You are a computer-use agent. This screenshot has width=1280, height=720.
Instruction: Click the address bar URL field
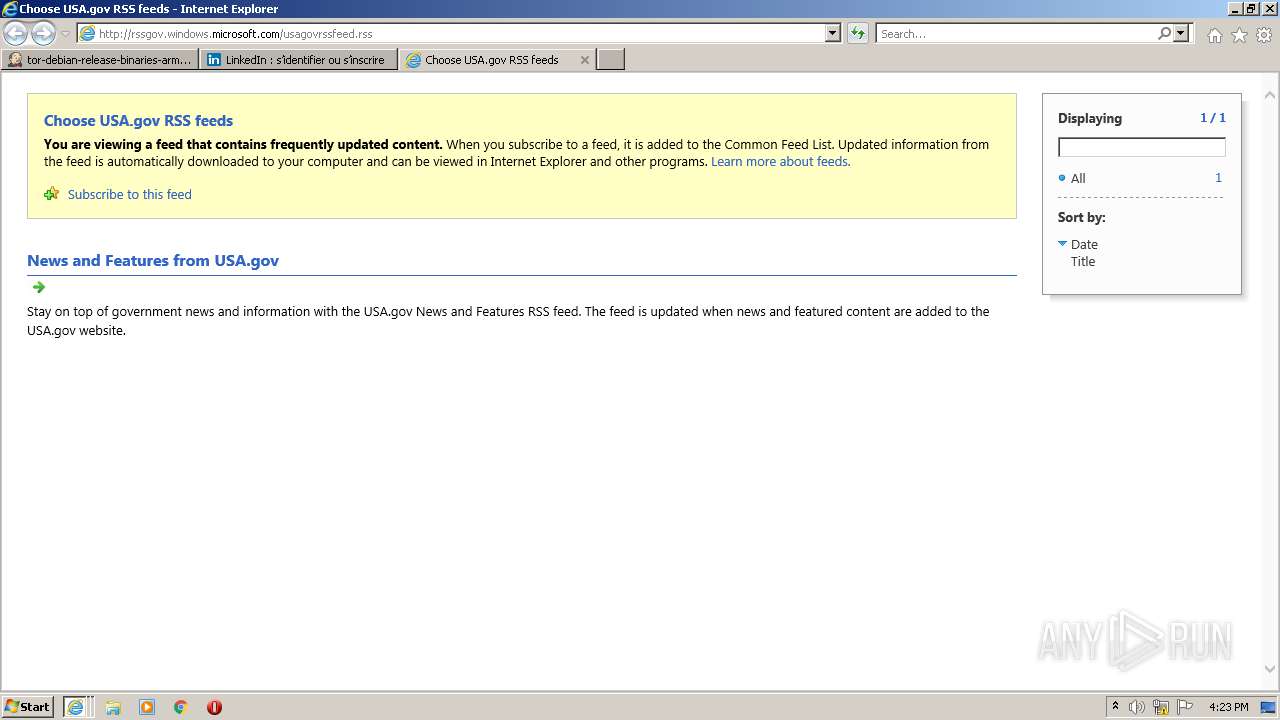(450, 33)
